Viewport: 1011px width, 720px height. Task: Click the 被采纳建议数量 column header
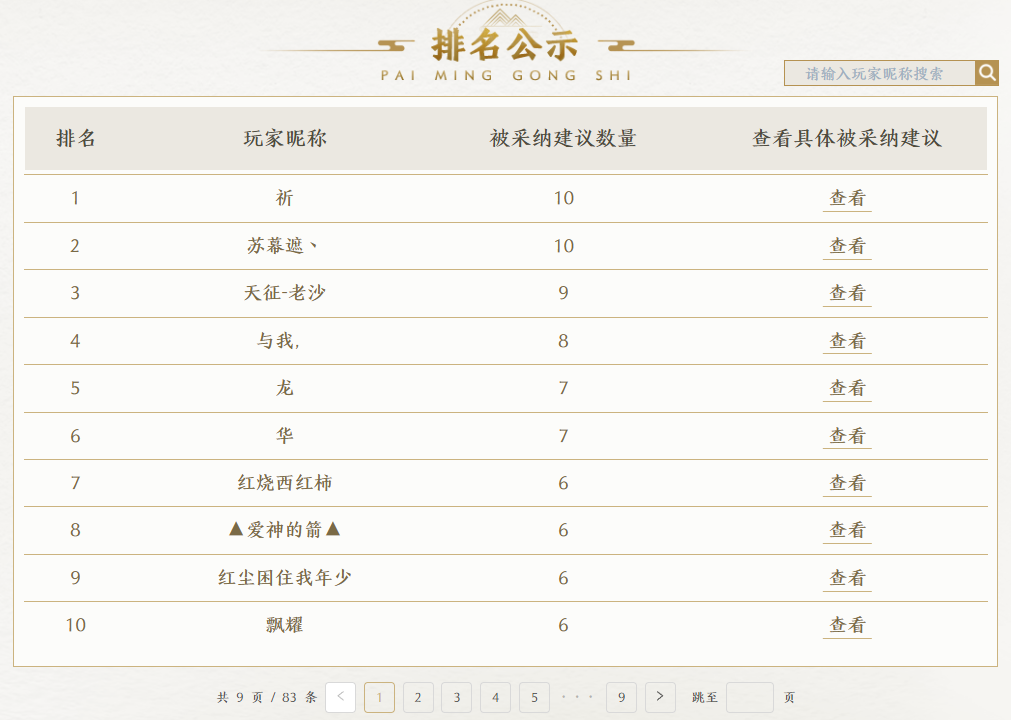coord(563,138)
